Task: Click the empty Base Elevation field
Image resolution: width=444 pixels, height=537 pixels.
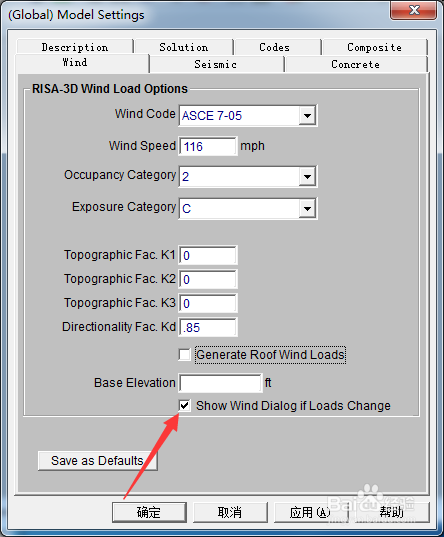Action: pos(220,383)
